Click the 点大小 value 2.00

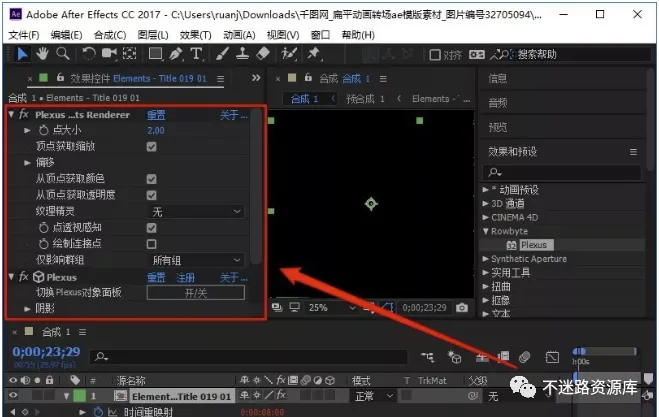pos(156,131)
